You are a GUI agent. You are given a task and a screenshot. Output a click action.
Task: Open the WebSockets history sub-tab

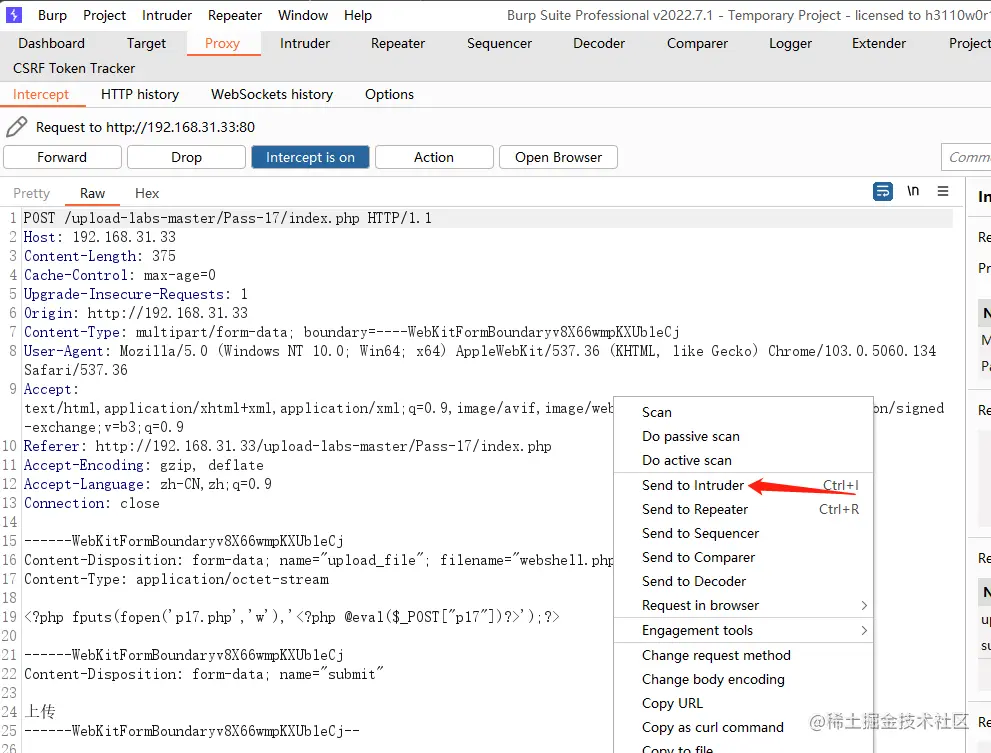point(272,94)
